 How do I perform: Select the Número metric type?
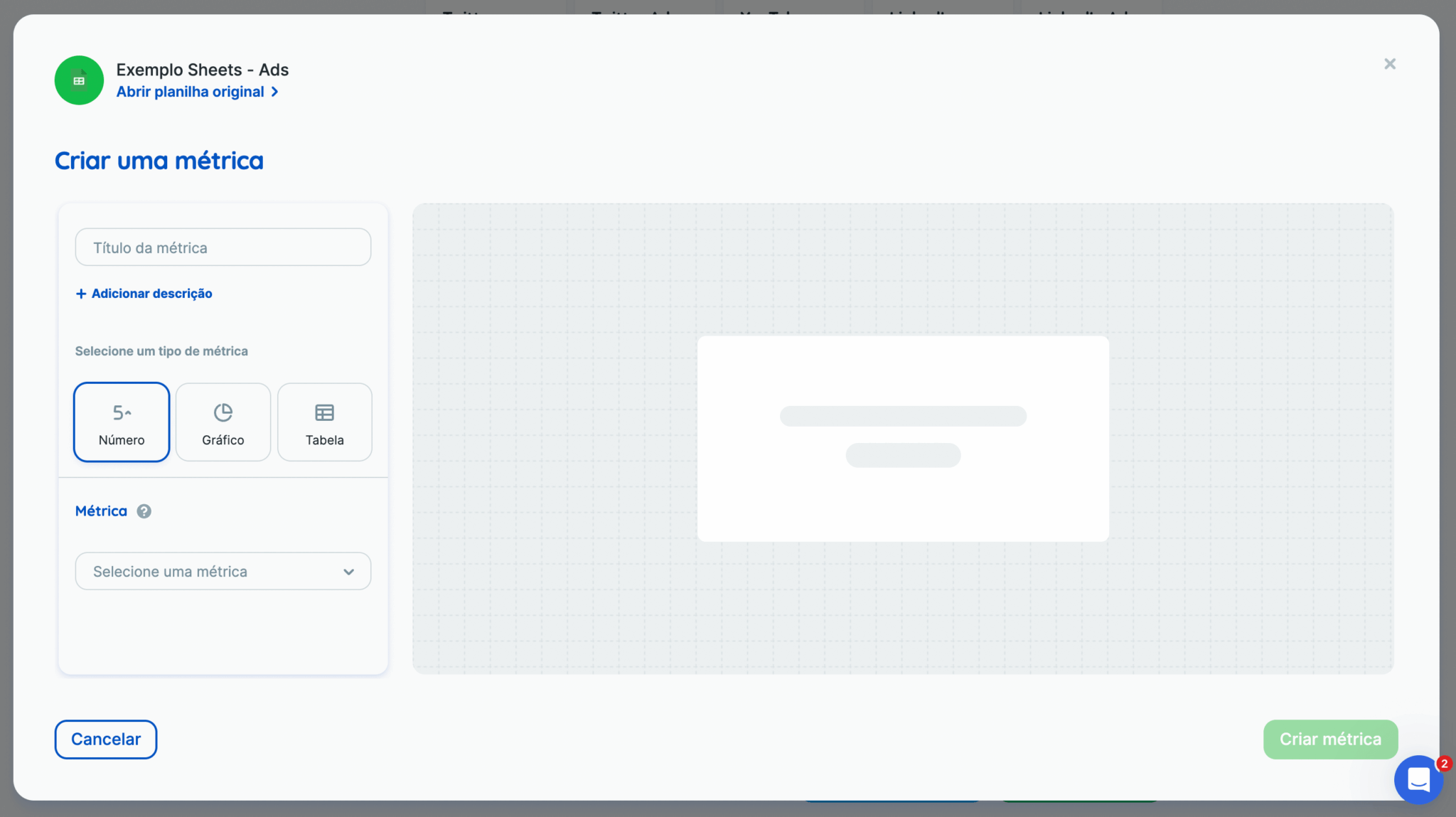[x=122, y=422]
